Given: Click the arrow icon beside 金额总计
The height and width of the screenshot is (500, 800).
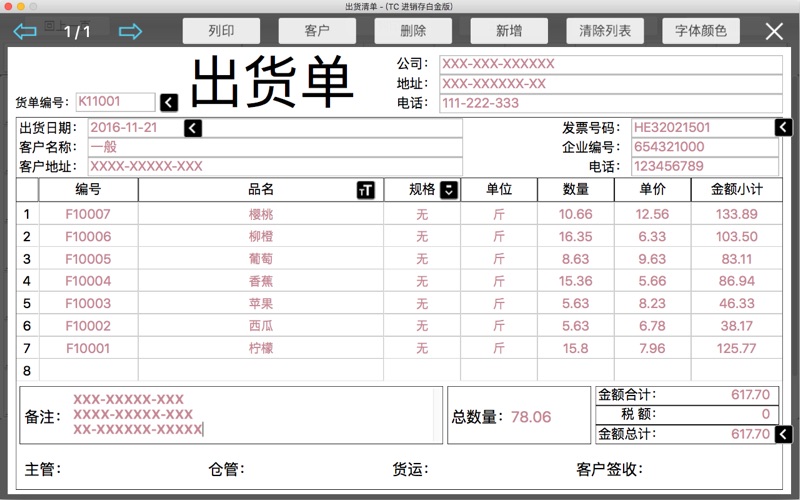Looking at the screenshot, I should 783,434.
